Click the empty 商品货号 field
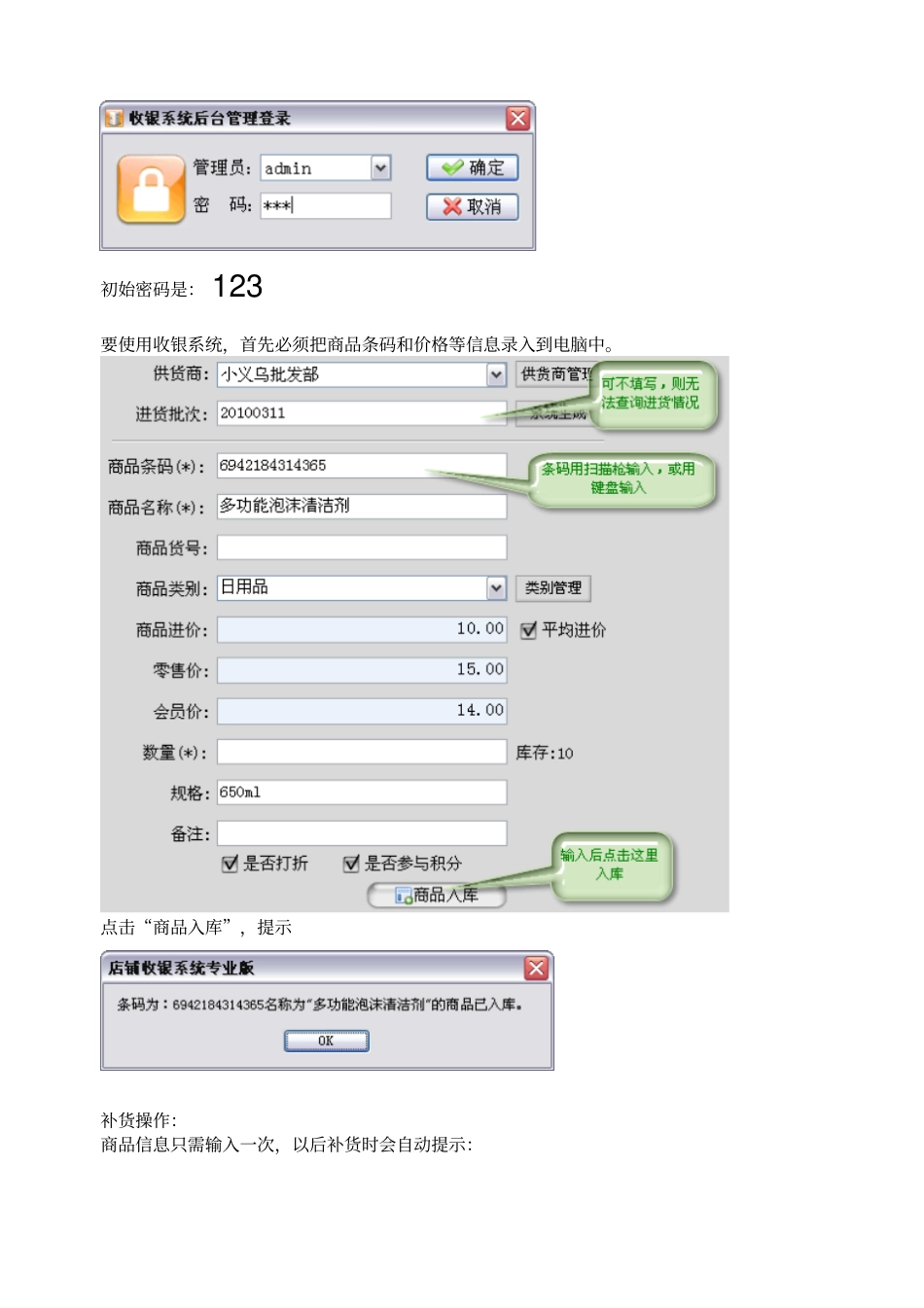Image resolution: width=924 pixels, height=1308 pixels. click(x=362, y=548)
